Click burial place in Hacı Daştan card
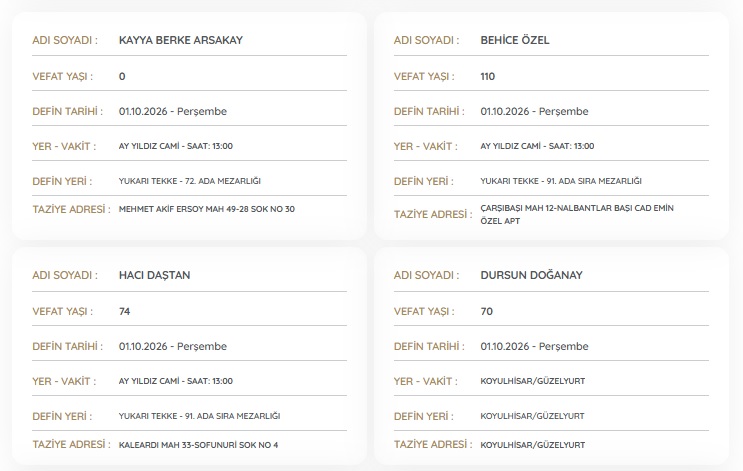This screenshot has width=743, height=471. (x=199, y=416)
